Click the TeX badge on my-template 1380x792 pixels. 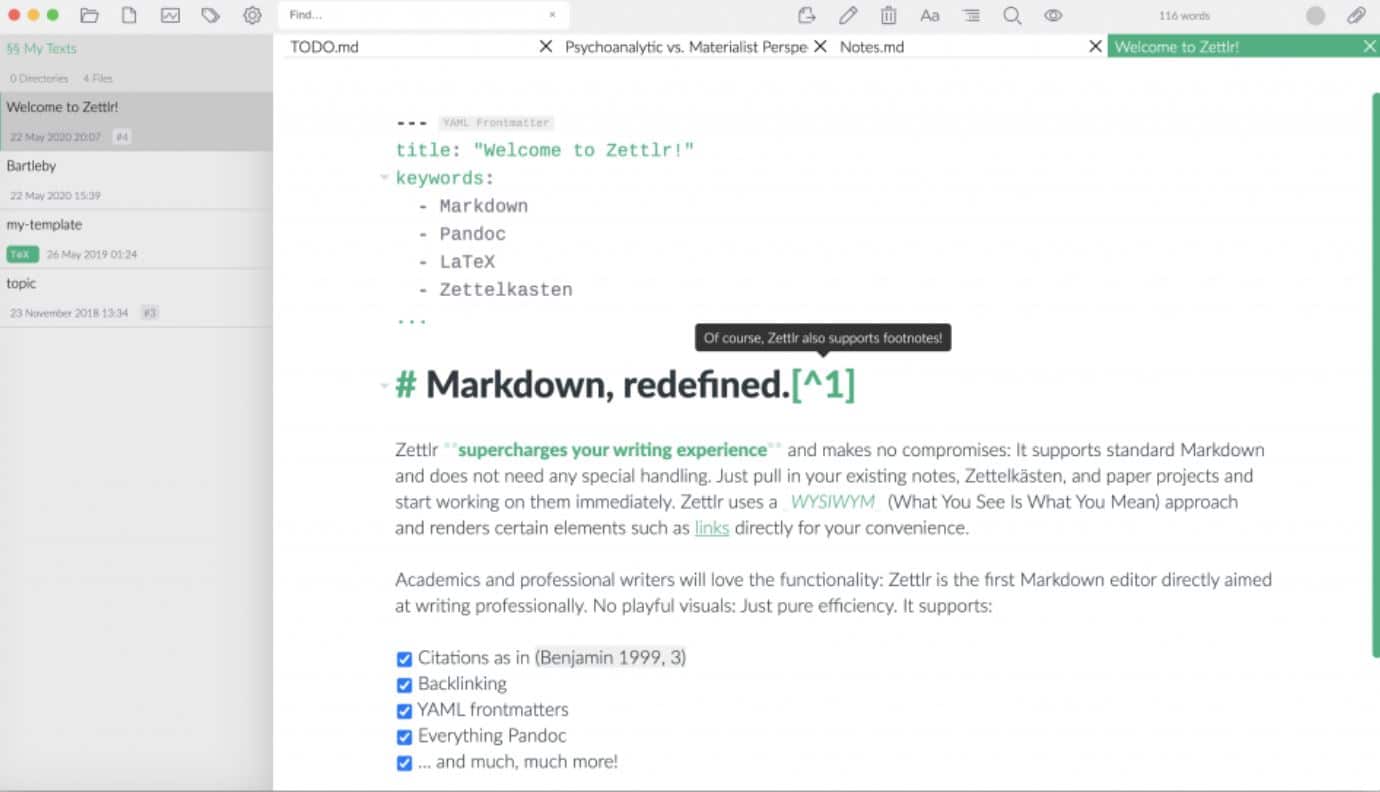pos(22,254)
